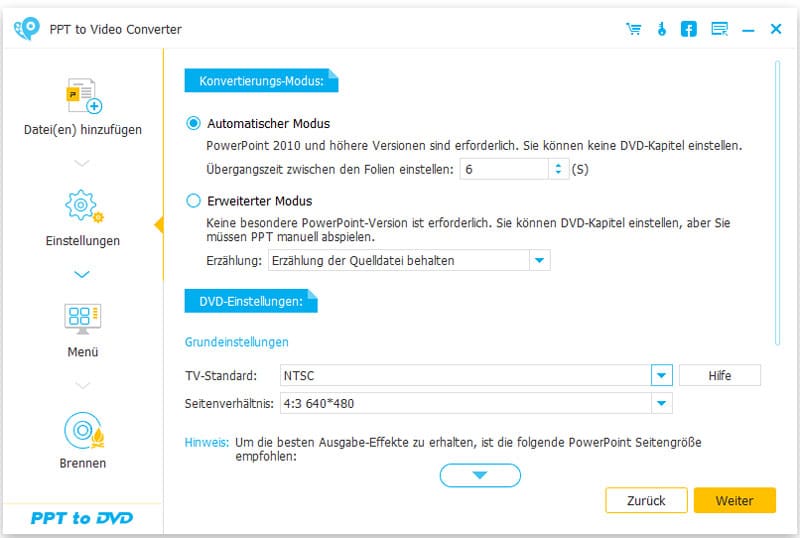The width and height of the screenshot is (800, 538).
Task: Click the blue chevron below Einstellungen
Action: 82,275
